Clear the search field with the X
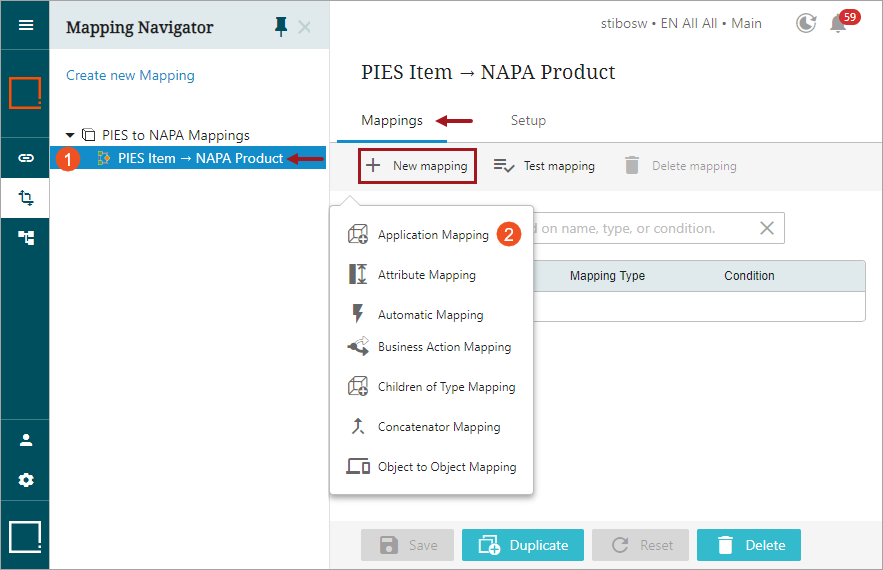883x570 pixels. (767, 228)
